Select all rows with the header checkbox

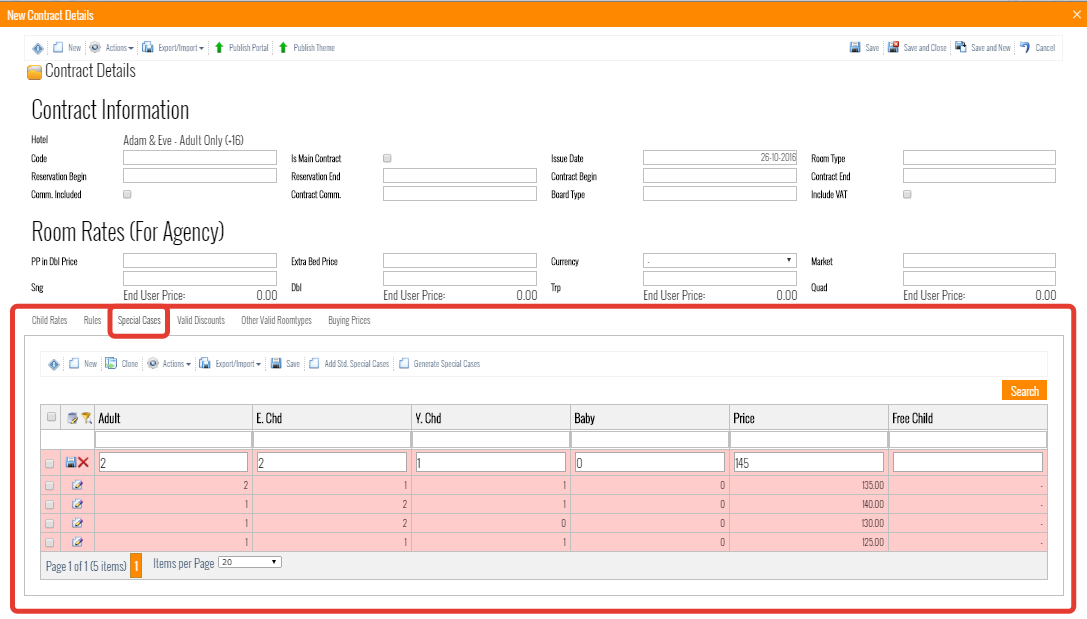51,417
